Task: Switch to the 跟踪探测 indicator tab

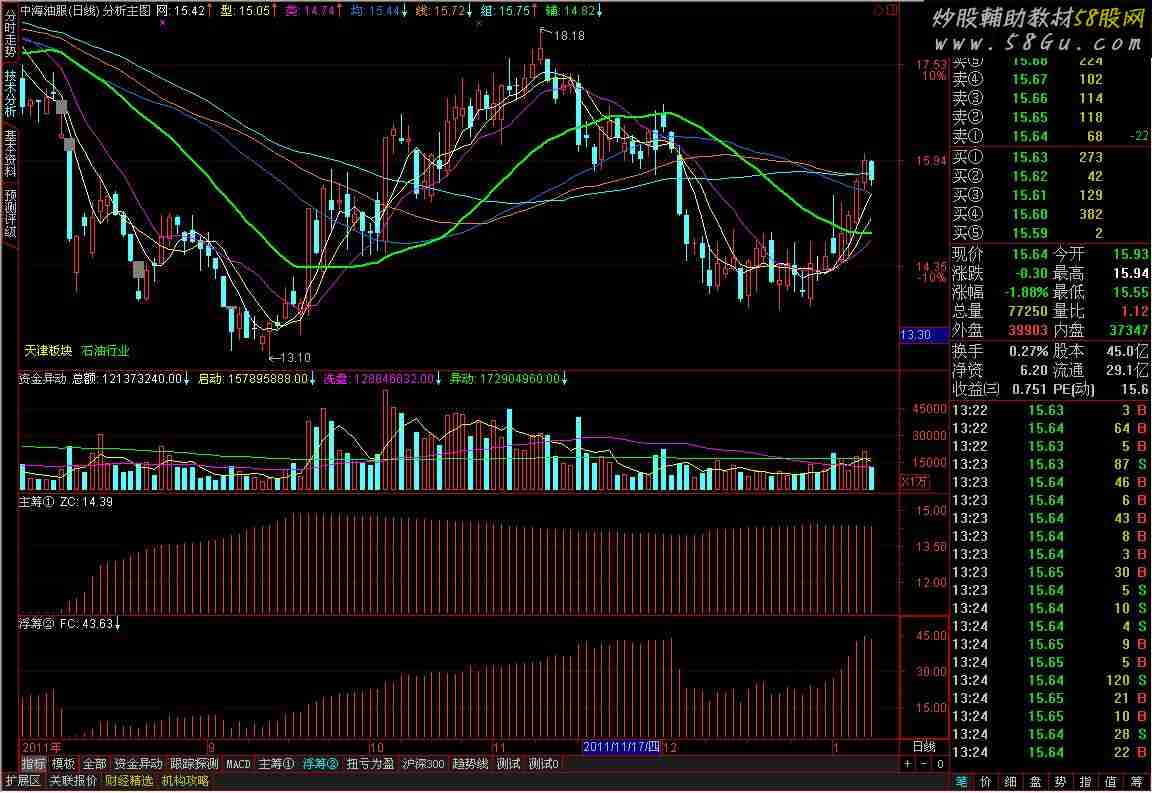Action: [x=195, y=764]
